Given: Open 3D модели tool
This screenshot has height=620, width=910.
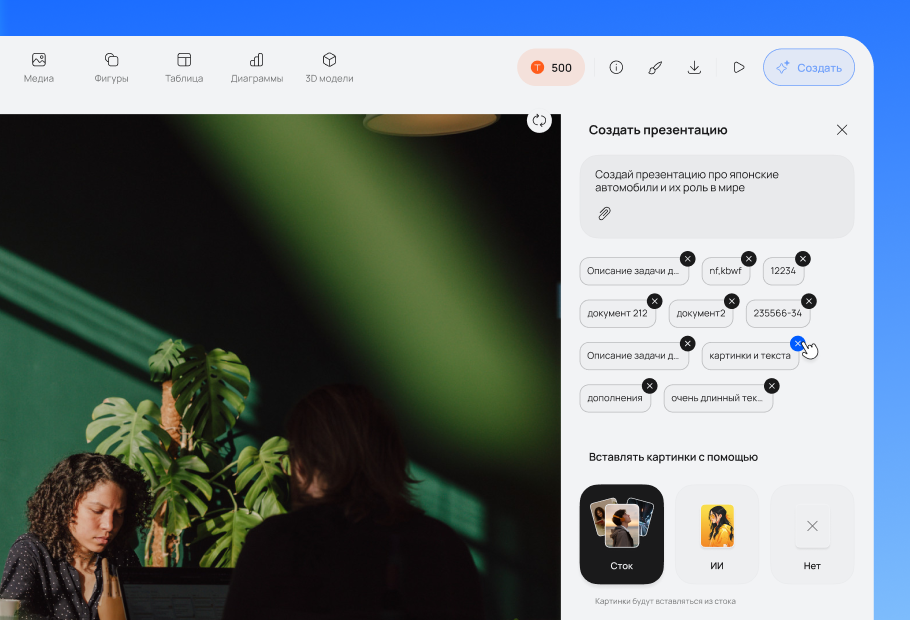Looking at the screenshot, I should click(x=329, y=67).
